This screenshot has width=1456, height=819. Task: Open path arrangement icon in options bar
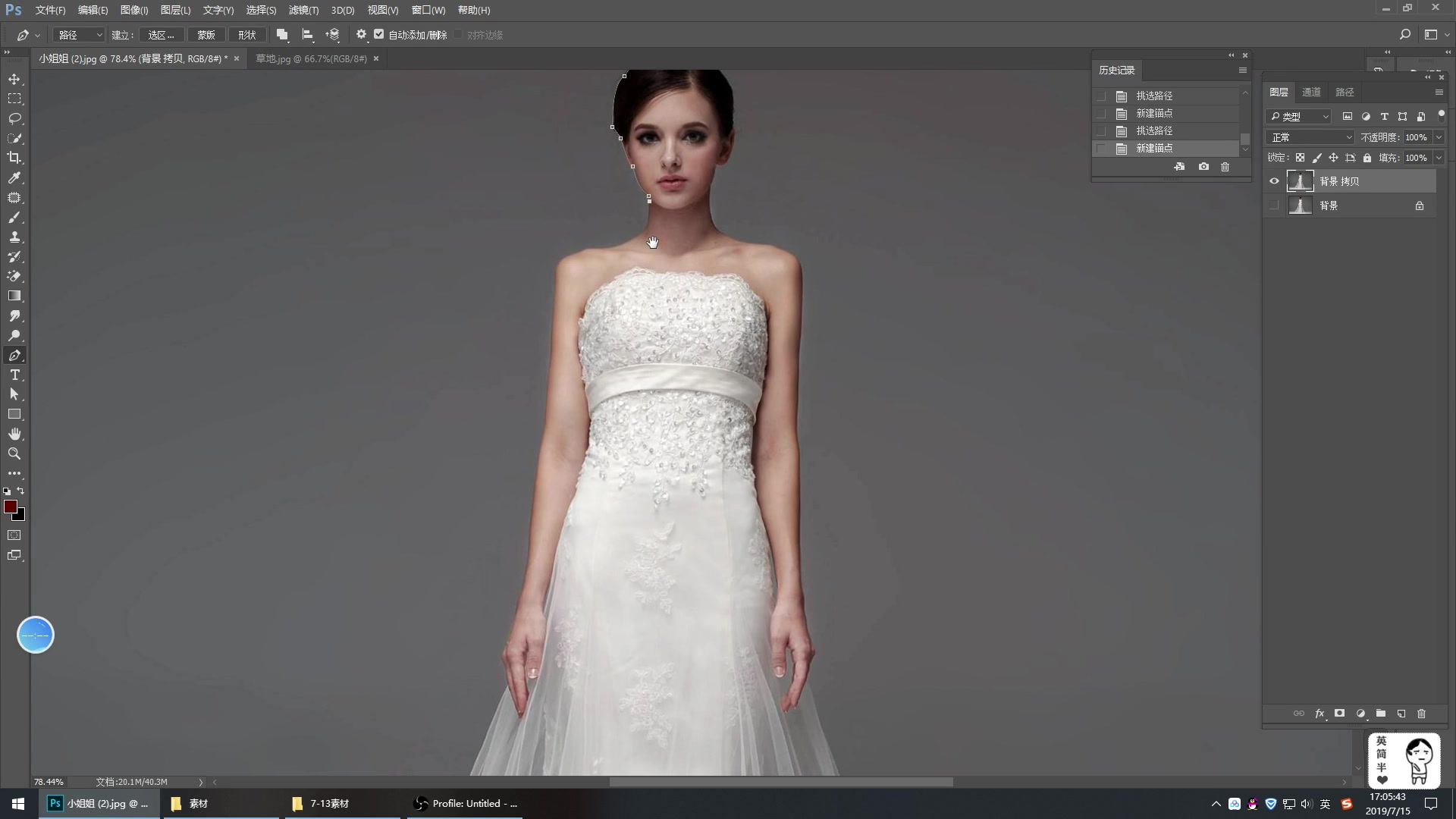click(x=332, y=35)
